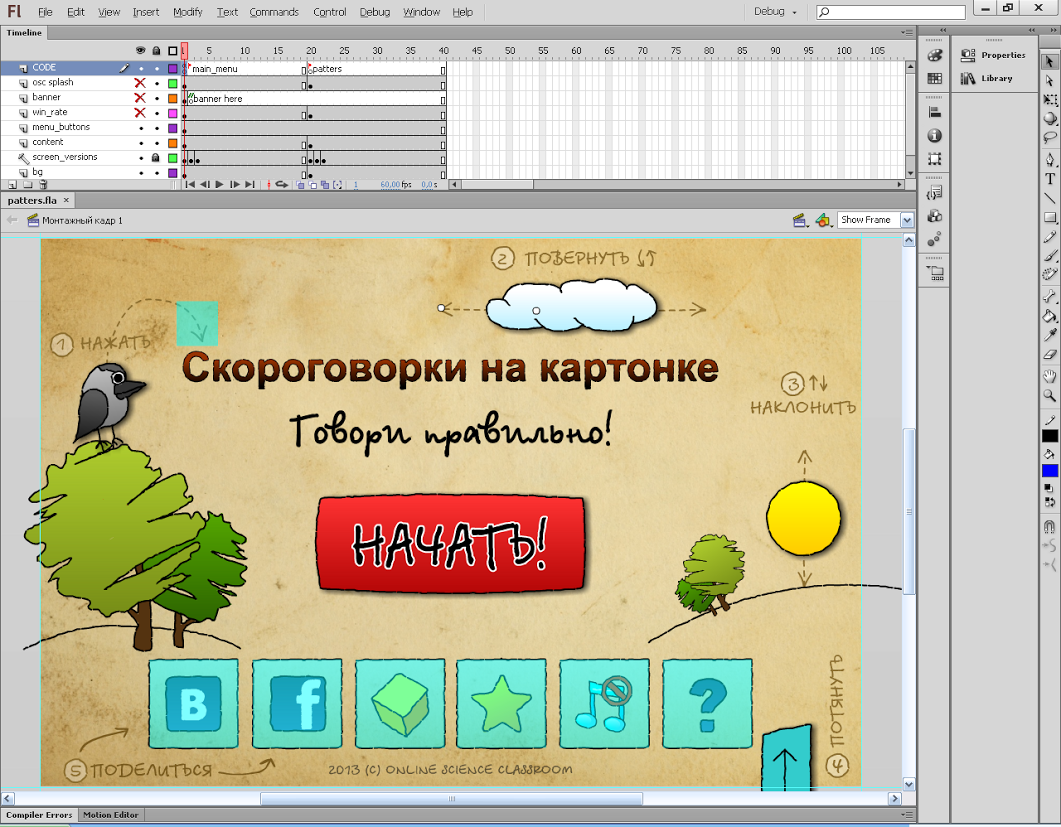This screenshot has height=827, width=1061.
Task: Open the Show Frame zoom dropdown
Action: 907,220
